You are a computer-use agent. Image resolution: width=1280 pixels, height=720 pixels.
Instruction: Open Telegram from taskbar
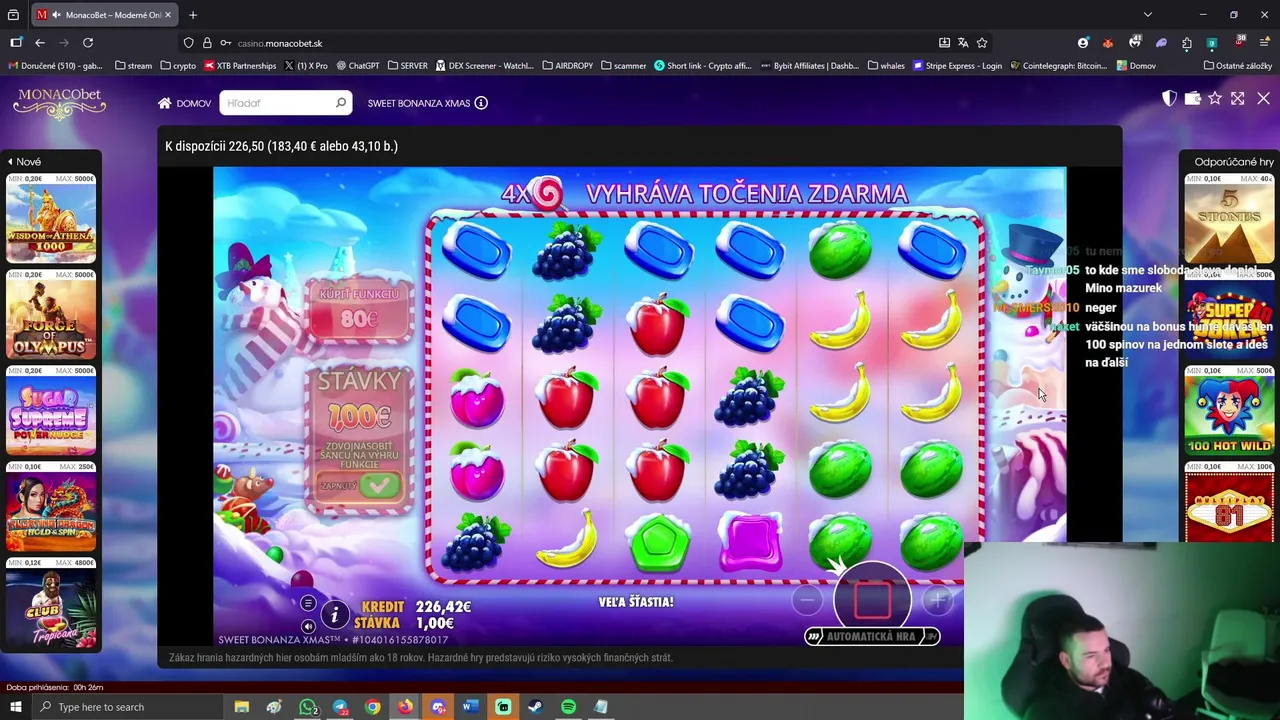tap(340, 707)
